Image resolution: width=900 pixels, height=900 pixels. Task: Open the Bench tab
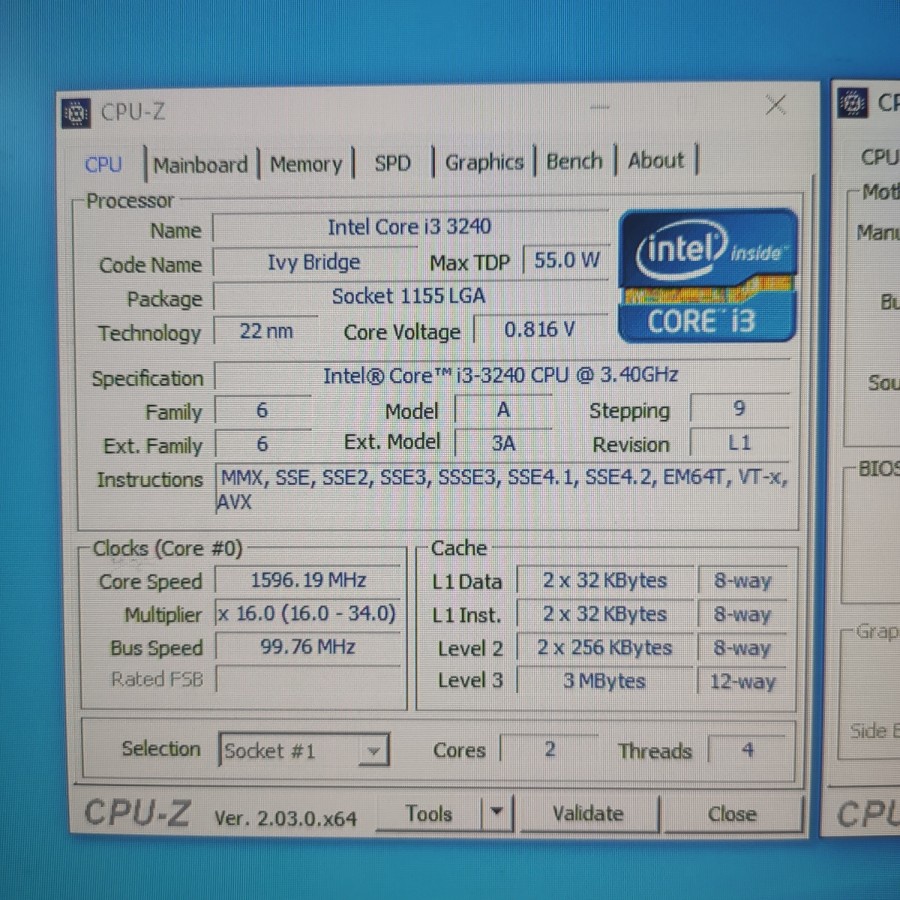(574, 161)
